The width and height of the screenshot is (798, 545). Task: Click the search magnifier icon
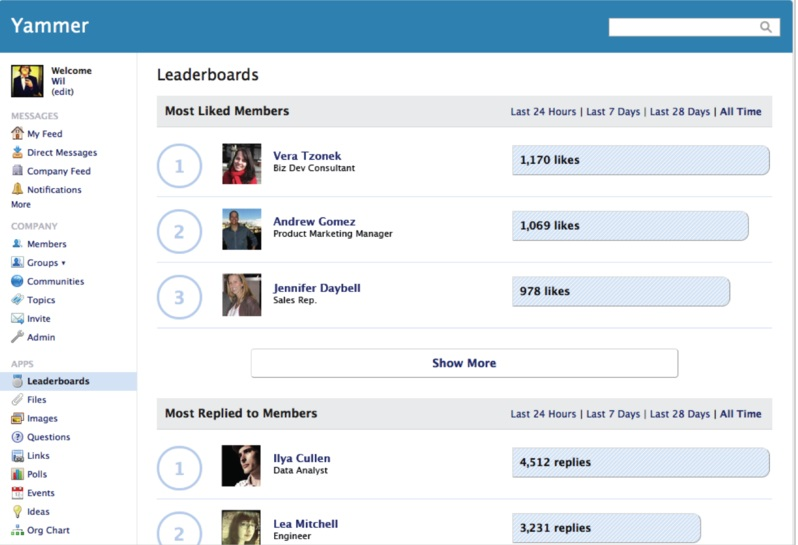(x=765, y=27)
